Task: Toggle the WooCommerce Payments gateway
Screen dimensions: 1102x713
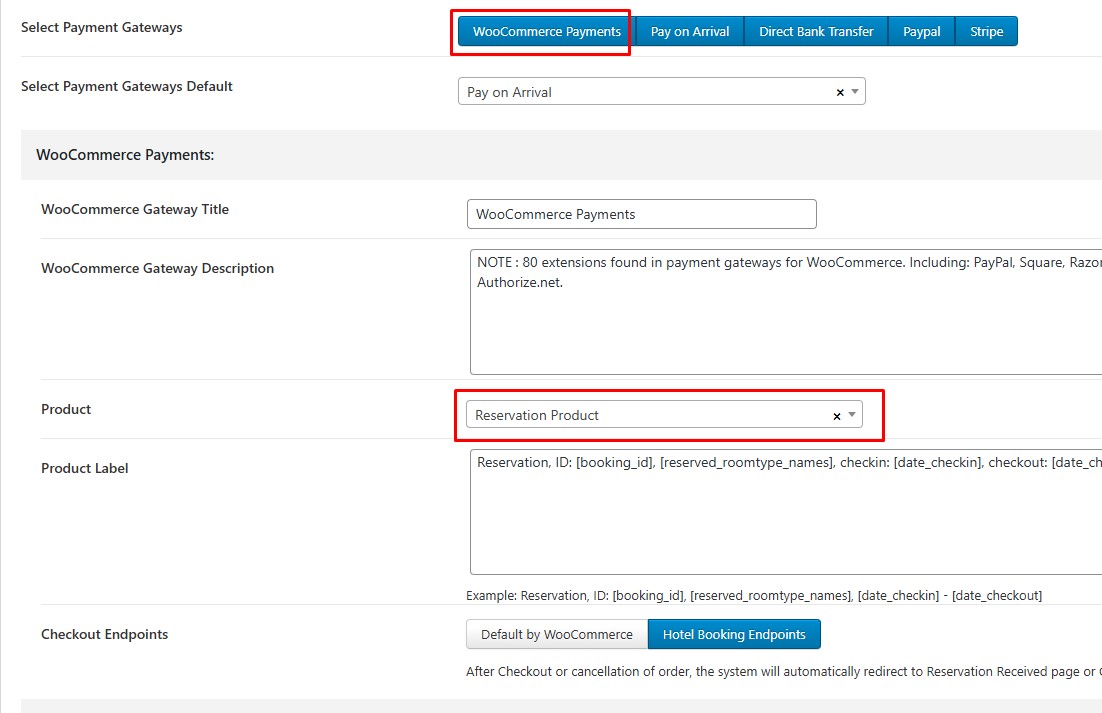Action: click(x=546, y=31)
